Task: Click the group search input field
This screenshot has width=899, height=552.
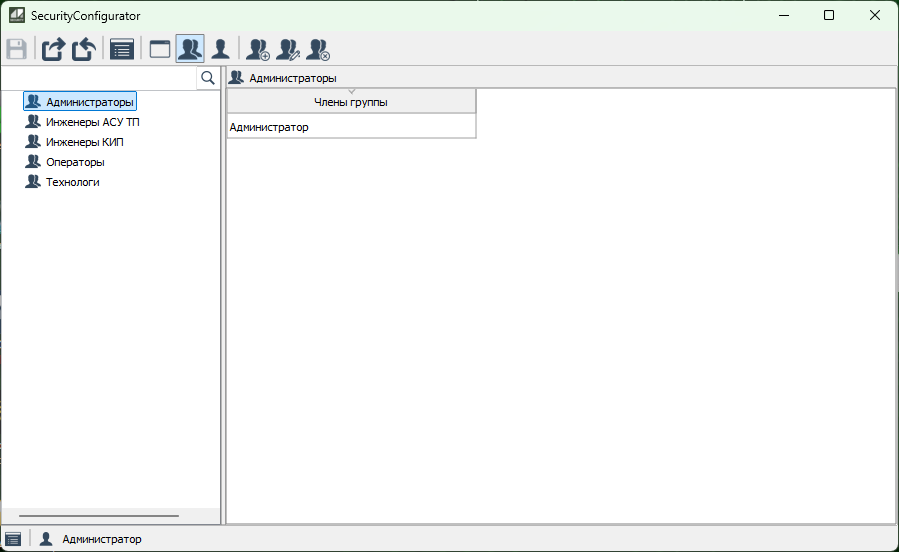Action: [100, 78]
